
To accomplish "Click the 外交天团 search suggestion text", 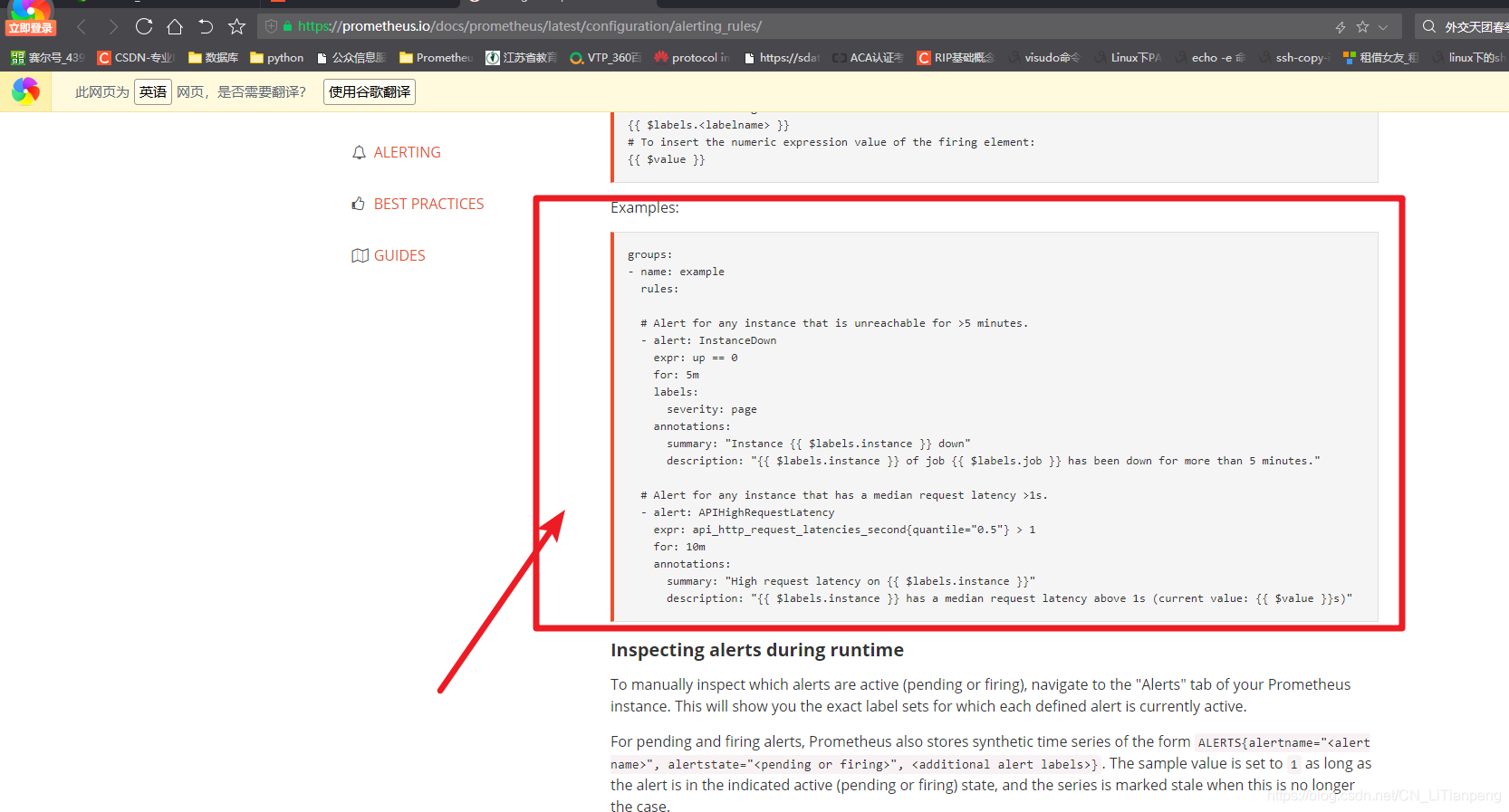I will [1475, 27].
